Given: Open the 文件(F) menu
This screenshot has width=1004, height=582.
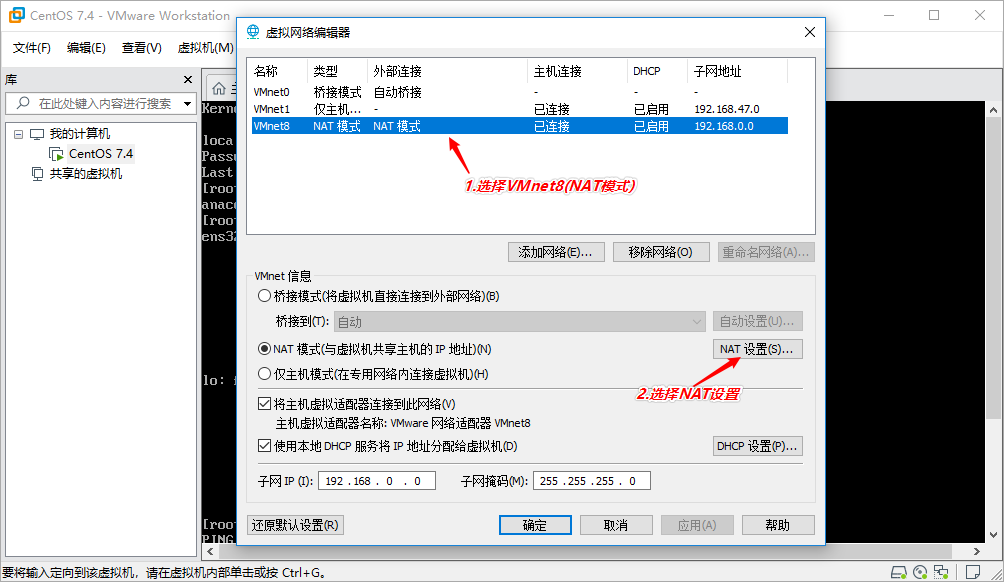Looking at the screenshot, I should 31,48.
